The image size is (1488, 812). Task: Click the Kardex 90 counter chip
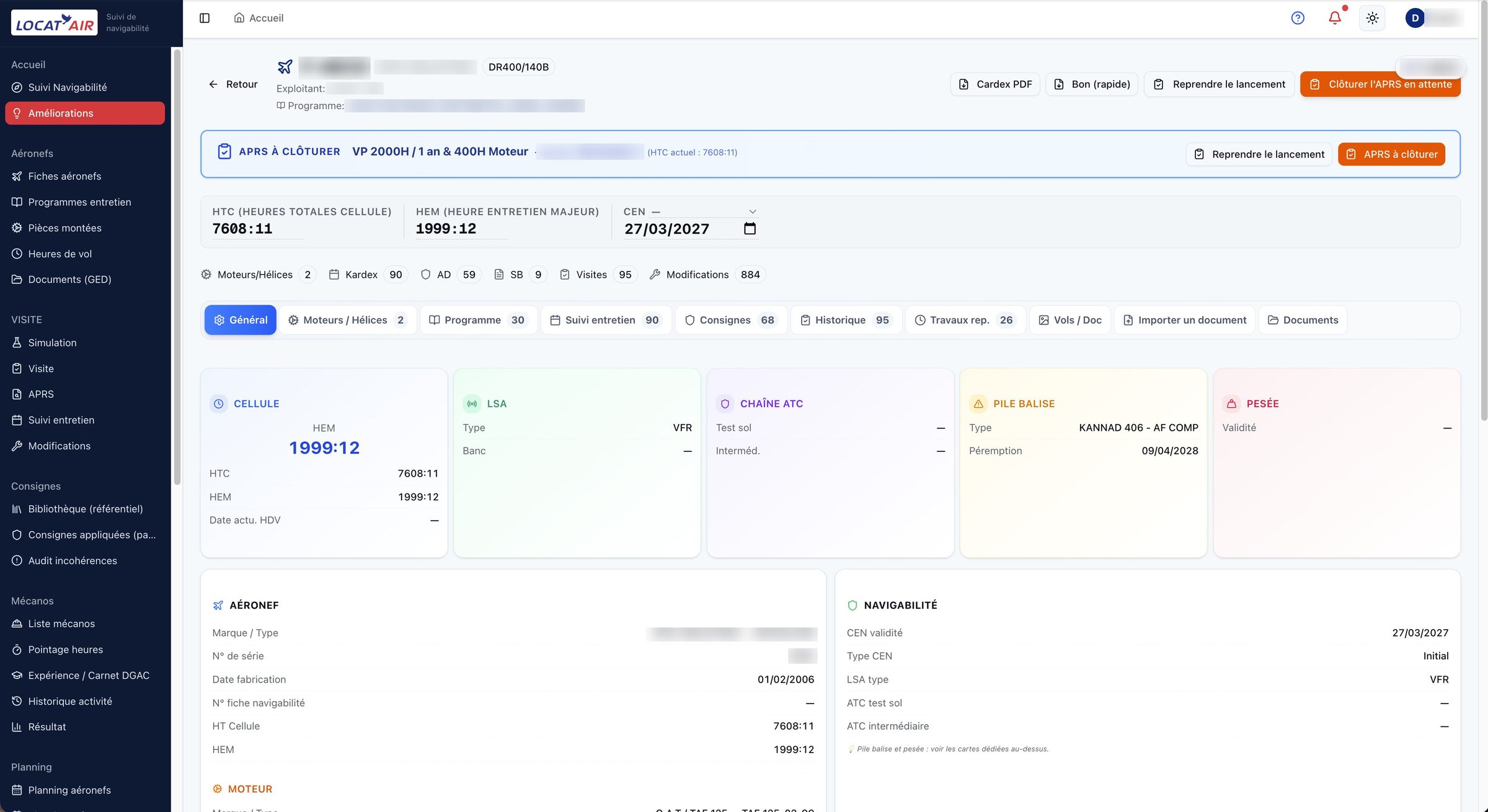coord(368,275)
